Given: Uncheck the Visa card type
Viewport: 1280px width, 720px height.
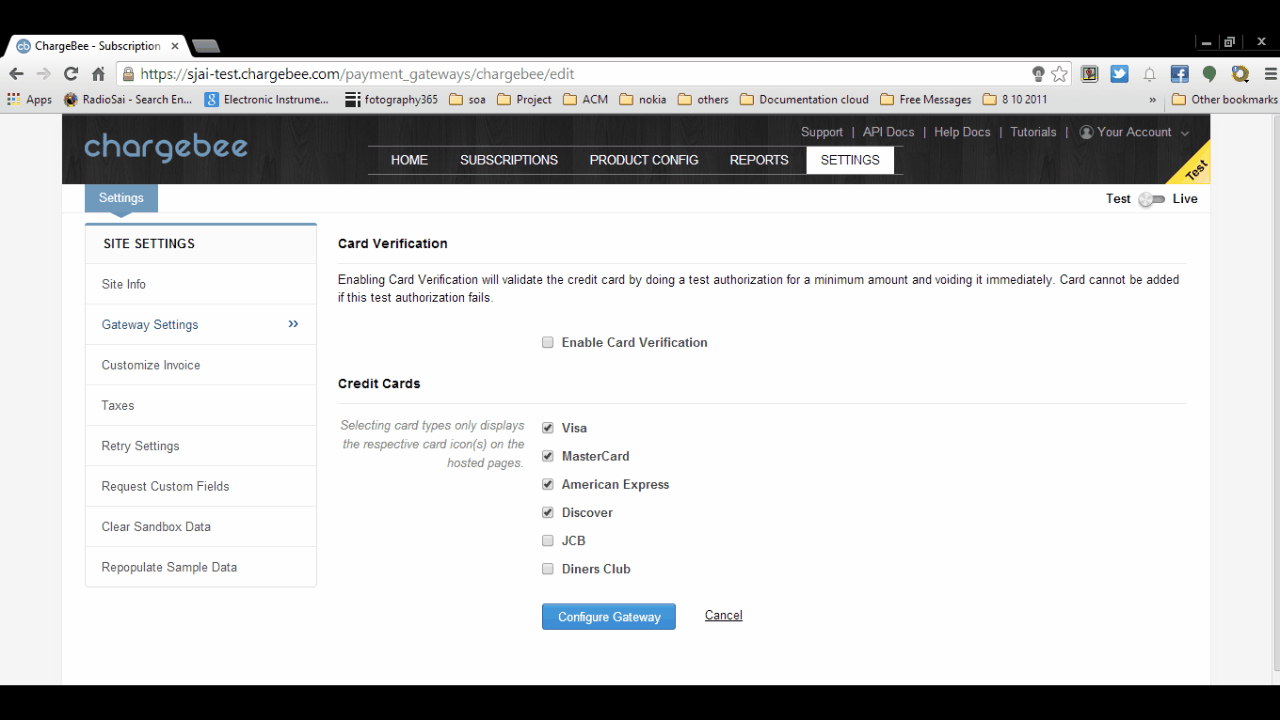Looking at the screenshot, I should tap(547, 427).
